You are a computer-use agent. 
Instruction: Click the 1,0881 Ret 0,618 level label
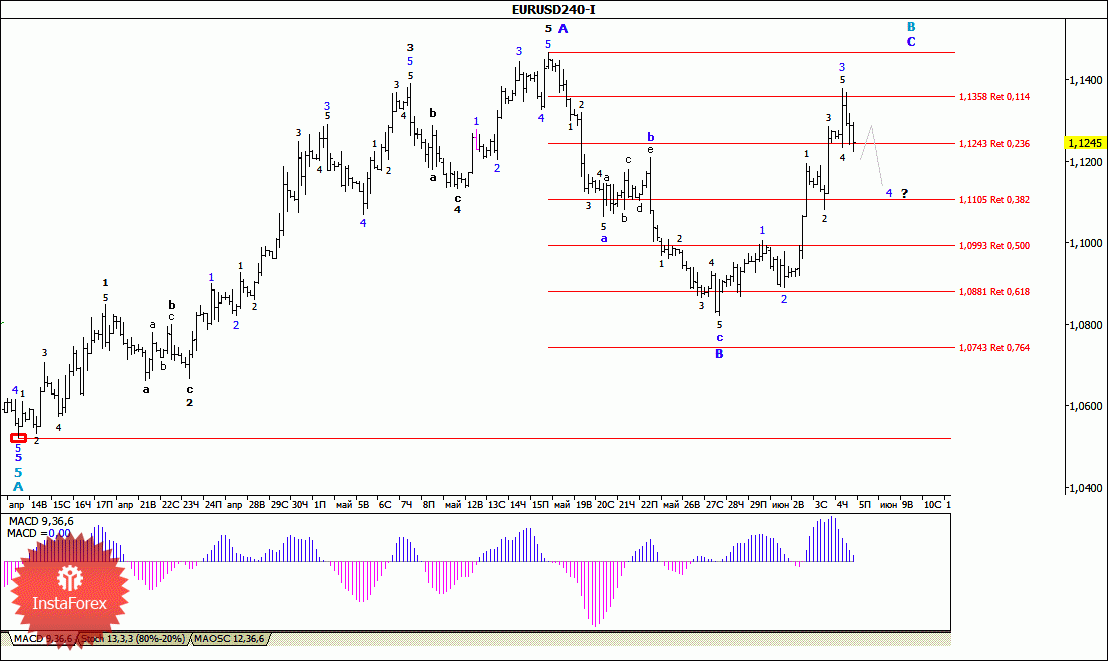[x=994, y=292]
